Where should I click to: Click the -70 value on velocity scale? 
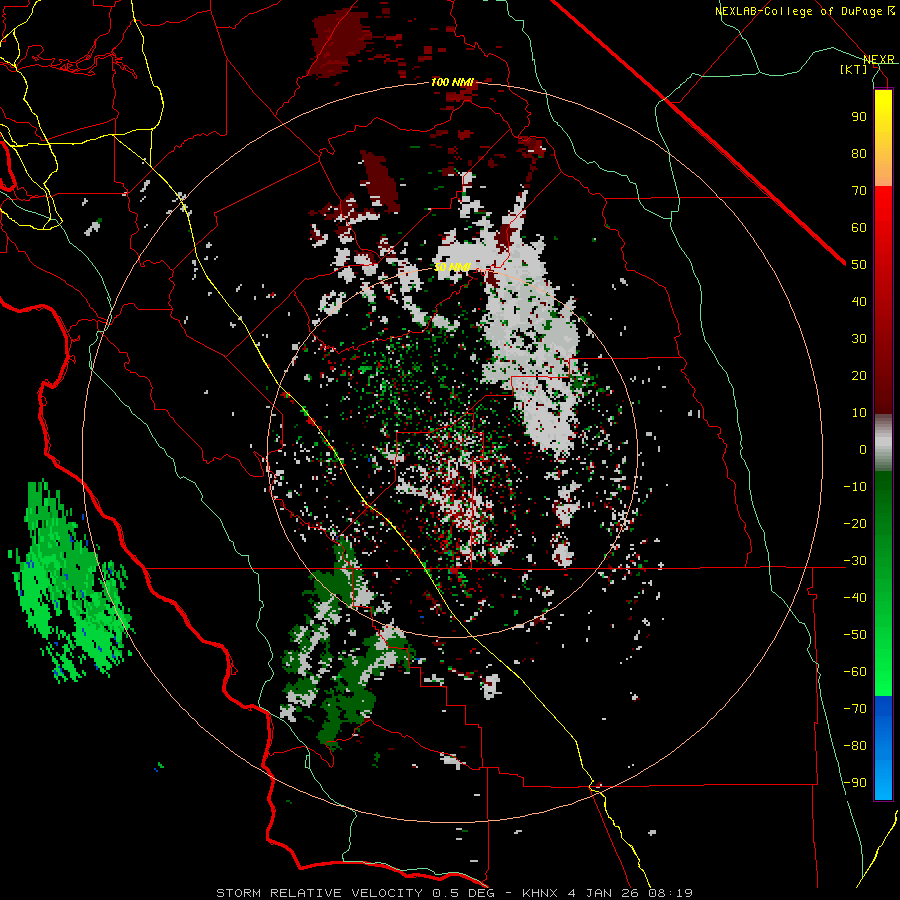[x=855, y=709]
